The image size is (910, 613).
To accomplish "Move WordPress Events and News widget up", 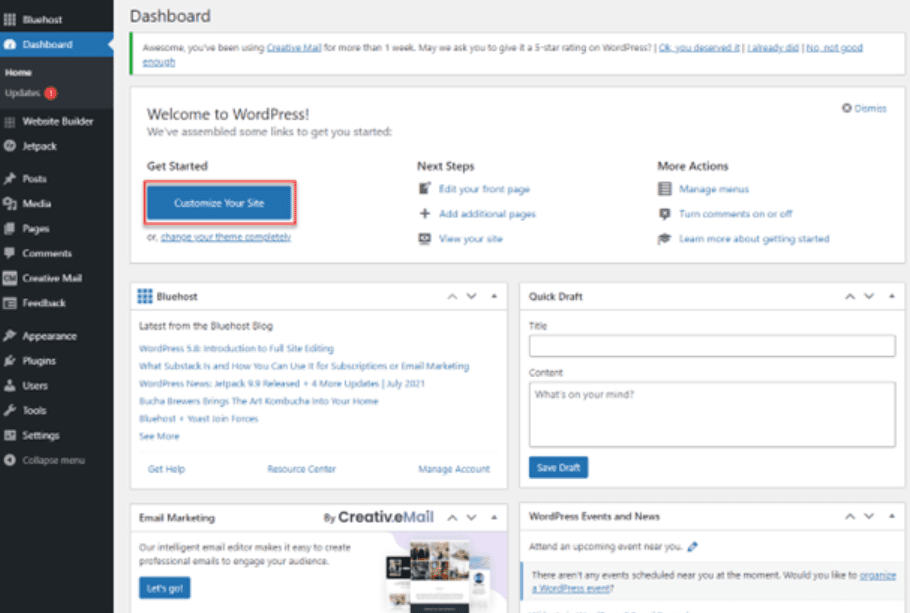I will pos(850,516).
